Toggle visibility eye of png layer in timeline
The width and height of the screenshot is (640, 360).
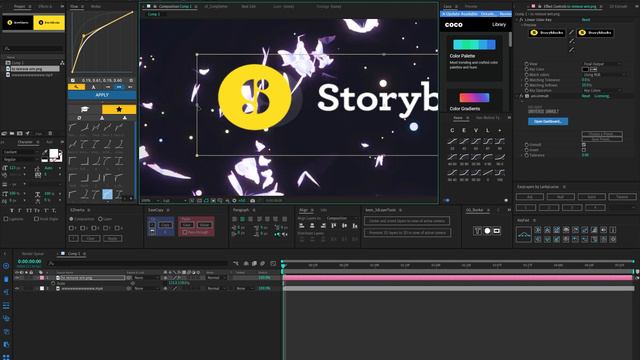[x=17, y=278]
